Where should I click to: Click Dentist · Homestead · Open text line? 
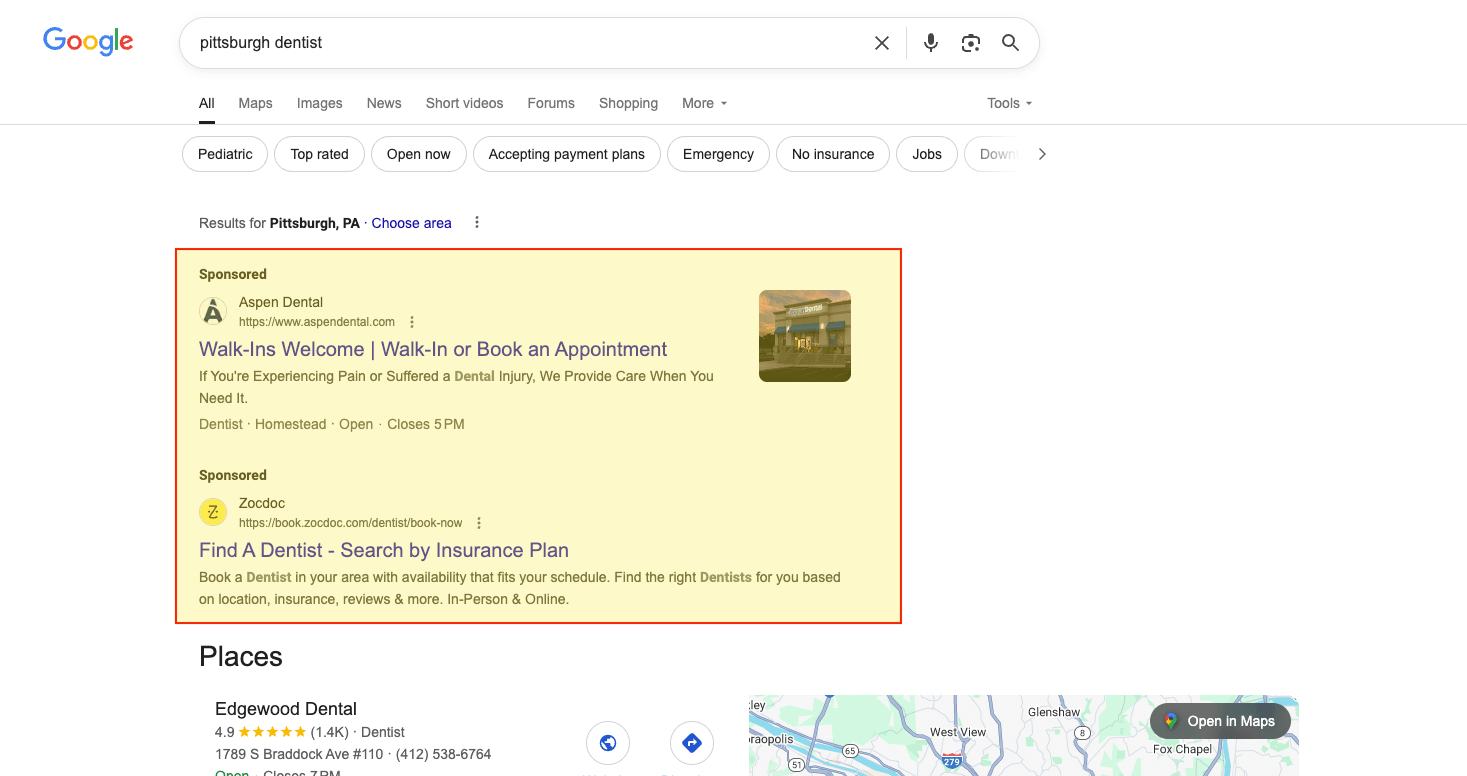(x=332, y=424)
